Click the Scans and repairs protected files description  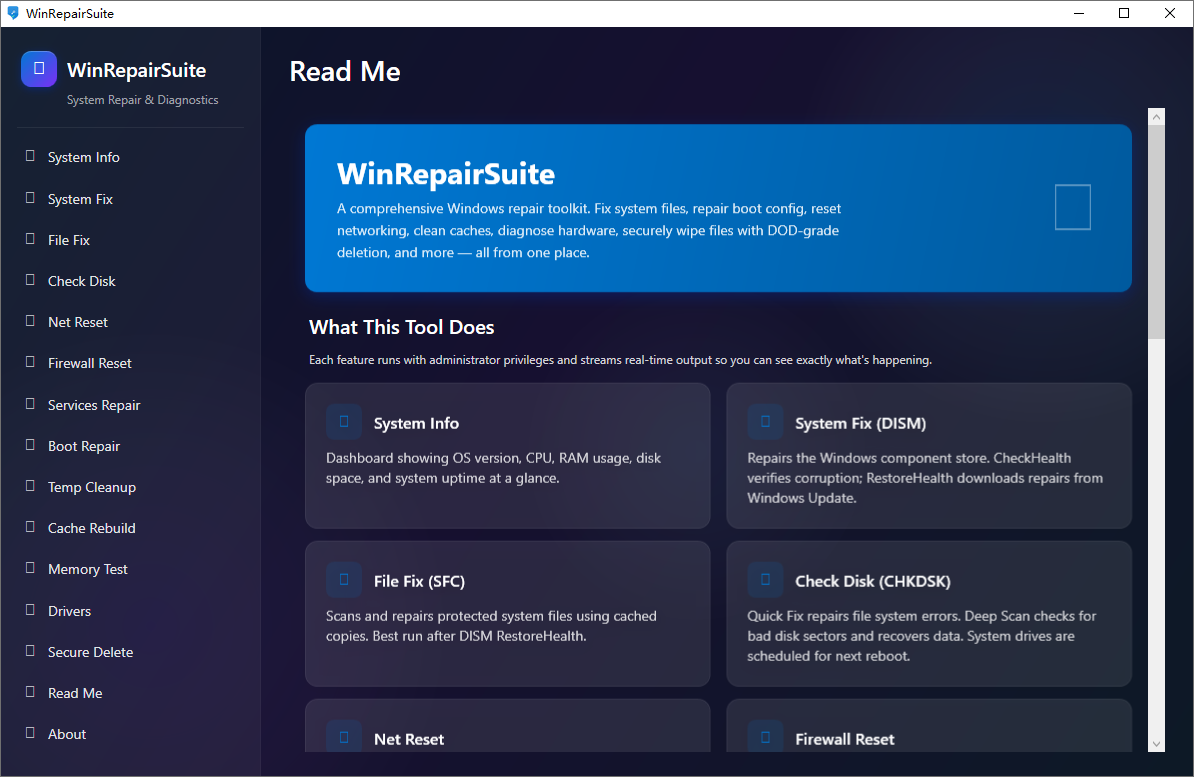[491, 625]
